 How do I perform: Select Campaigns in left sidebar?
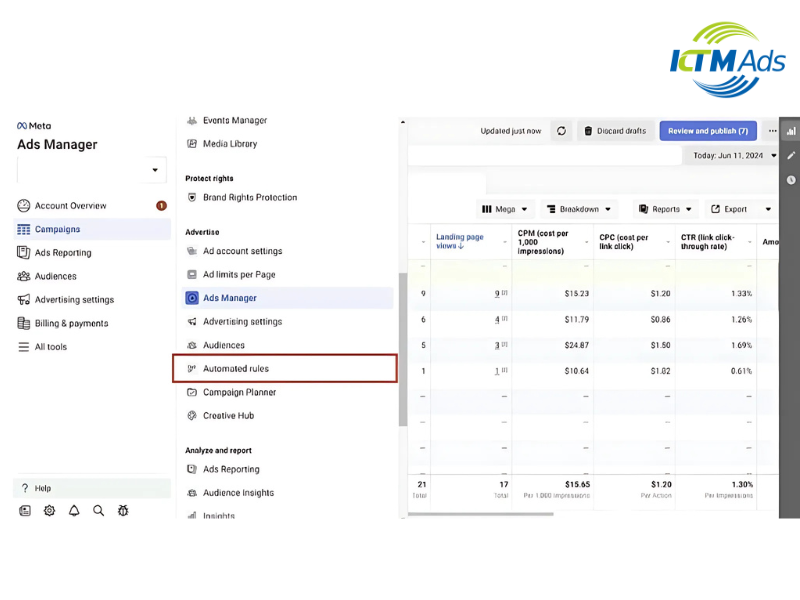pyautogui.click(x=92, y=229)
